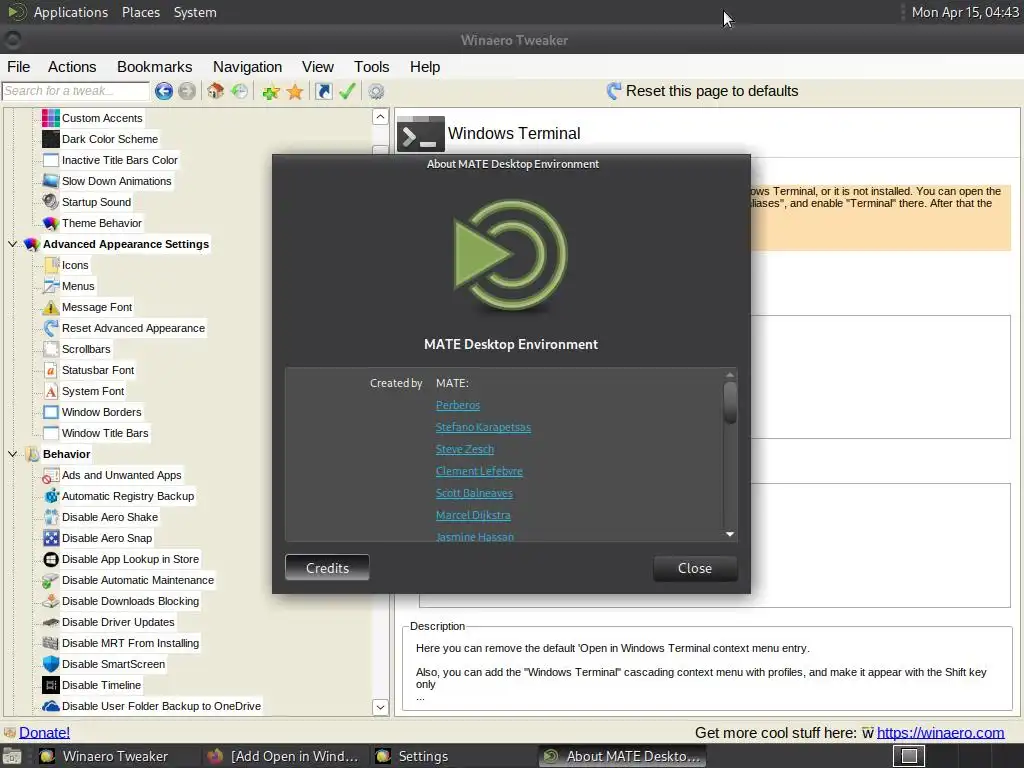Open the Clement Lefebvre link
Screen dimensions: 1024x768
pos(479,471)
